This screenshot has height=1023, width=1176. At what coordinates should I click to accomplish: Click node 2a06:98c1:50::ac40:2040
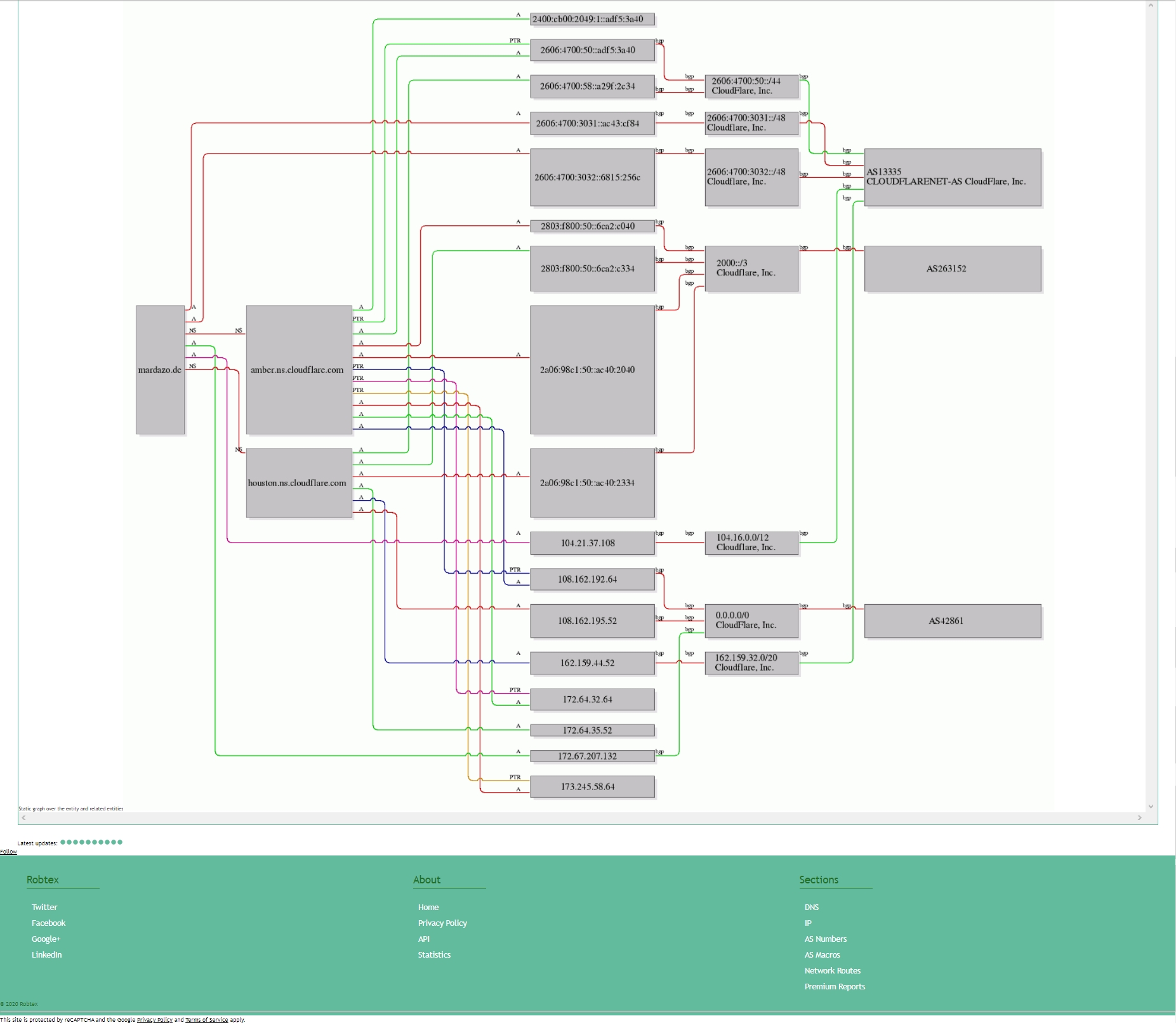point(592,369)
